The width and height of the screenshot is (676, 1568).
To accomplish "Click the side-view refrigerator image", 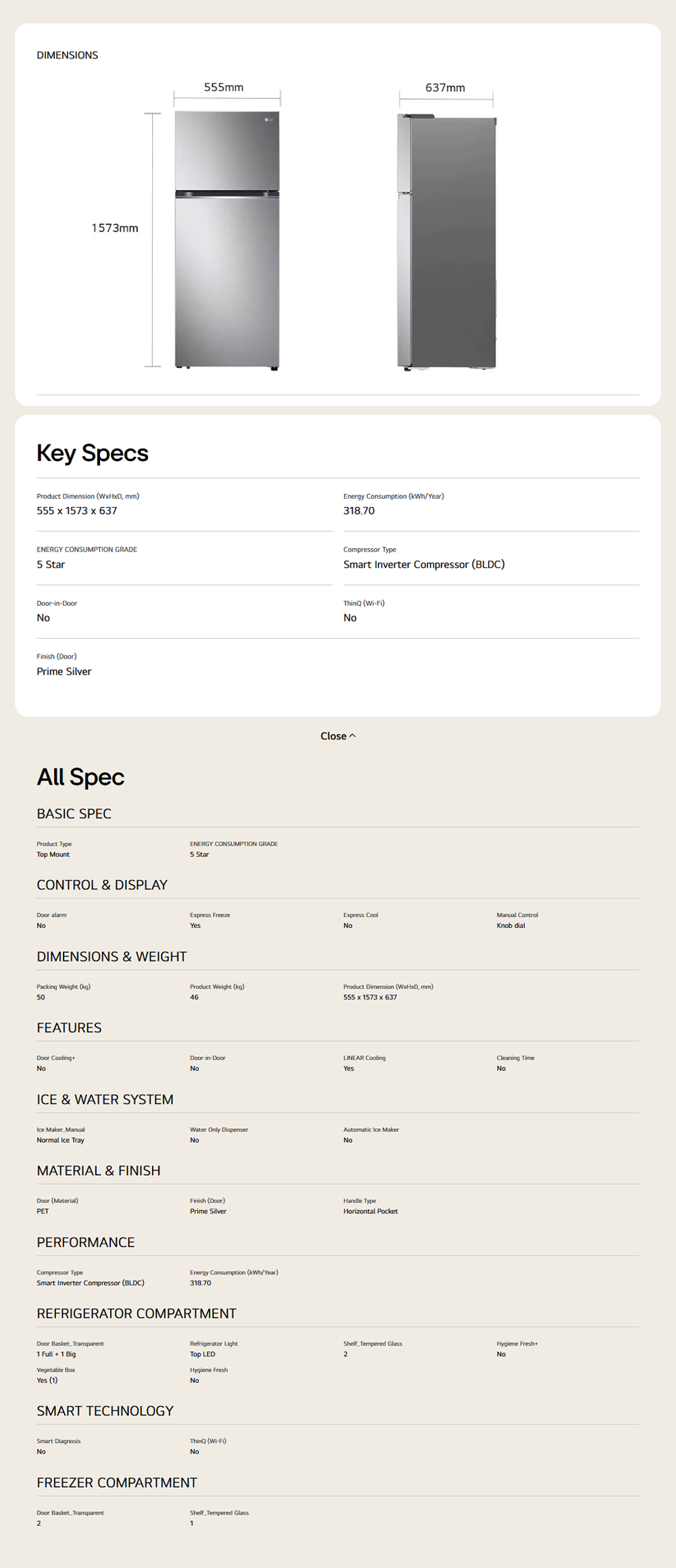I will click(447, 242).
